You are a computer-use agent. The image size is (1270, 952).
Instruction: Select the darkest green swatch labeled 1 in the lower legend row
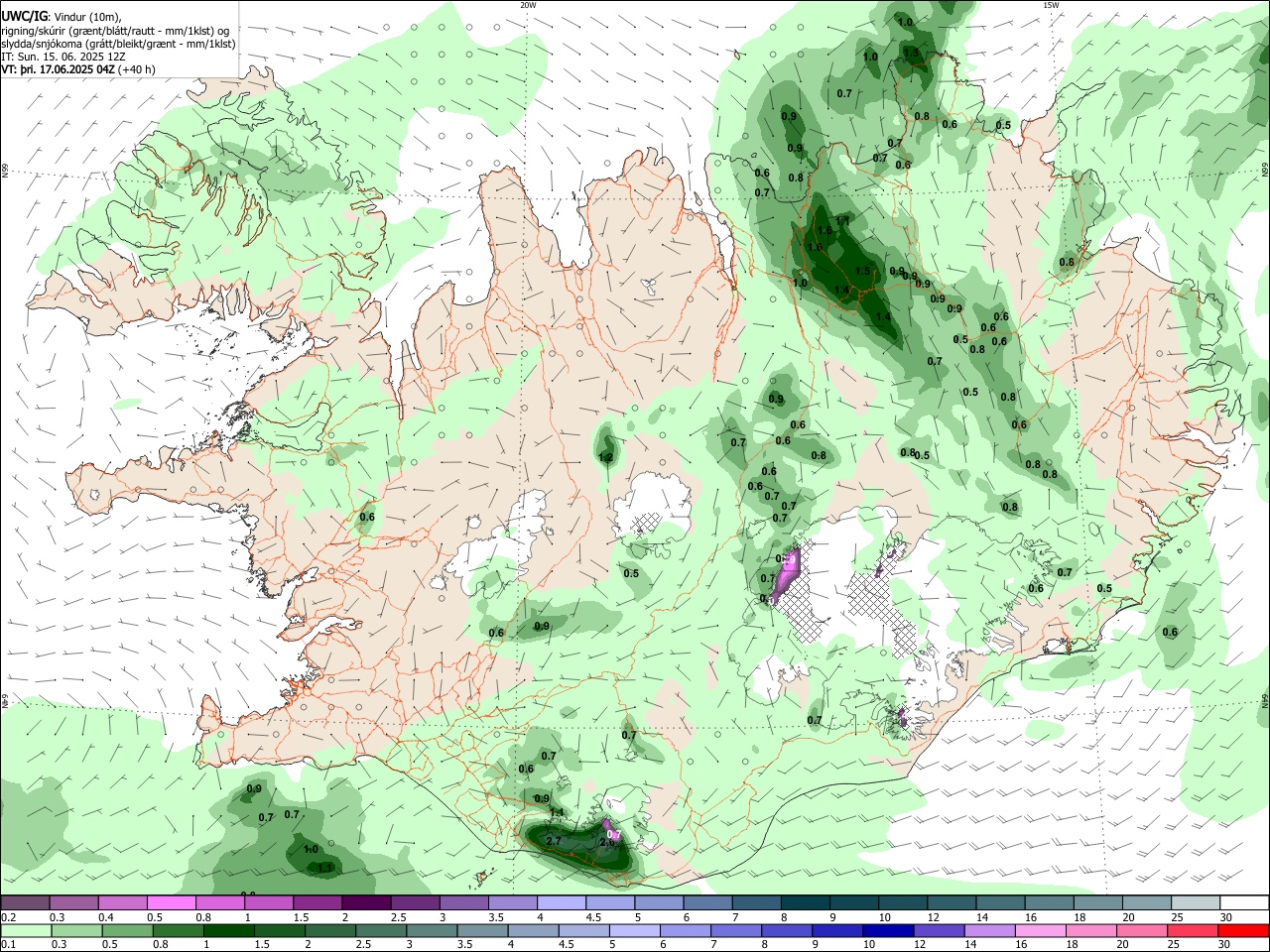(x=228, y=931)
